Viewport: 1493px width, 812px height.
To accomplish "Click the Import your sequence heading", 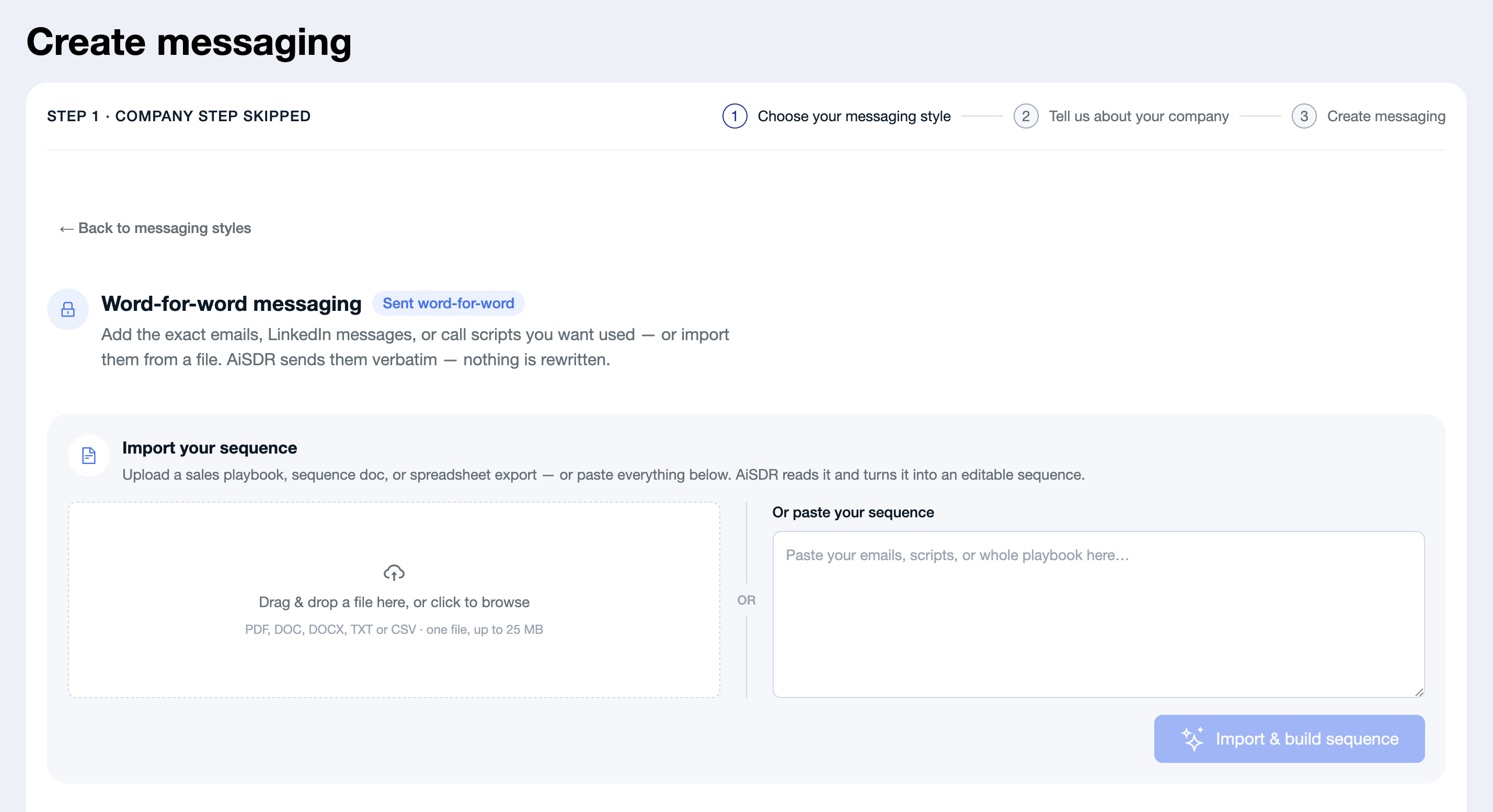I will click(209, 448).
